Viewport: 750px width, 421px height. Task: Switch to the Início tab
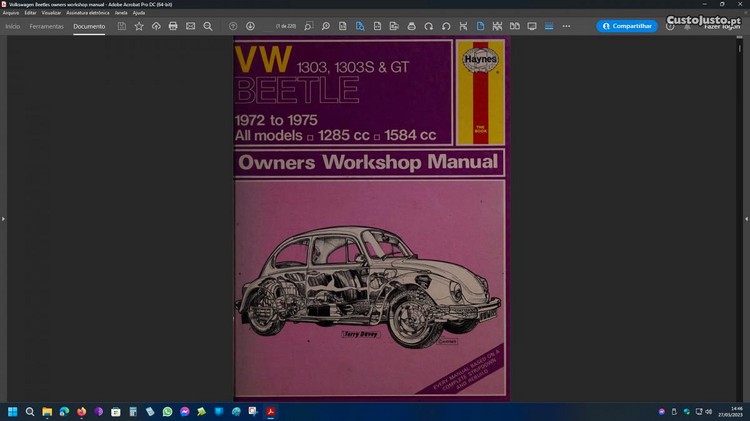(x=12, y=26)
